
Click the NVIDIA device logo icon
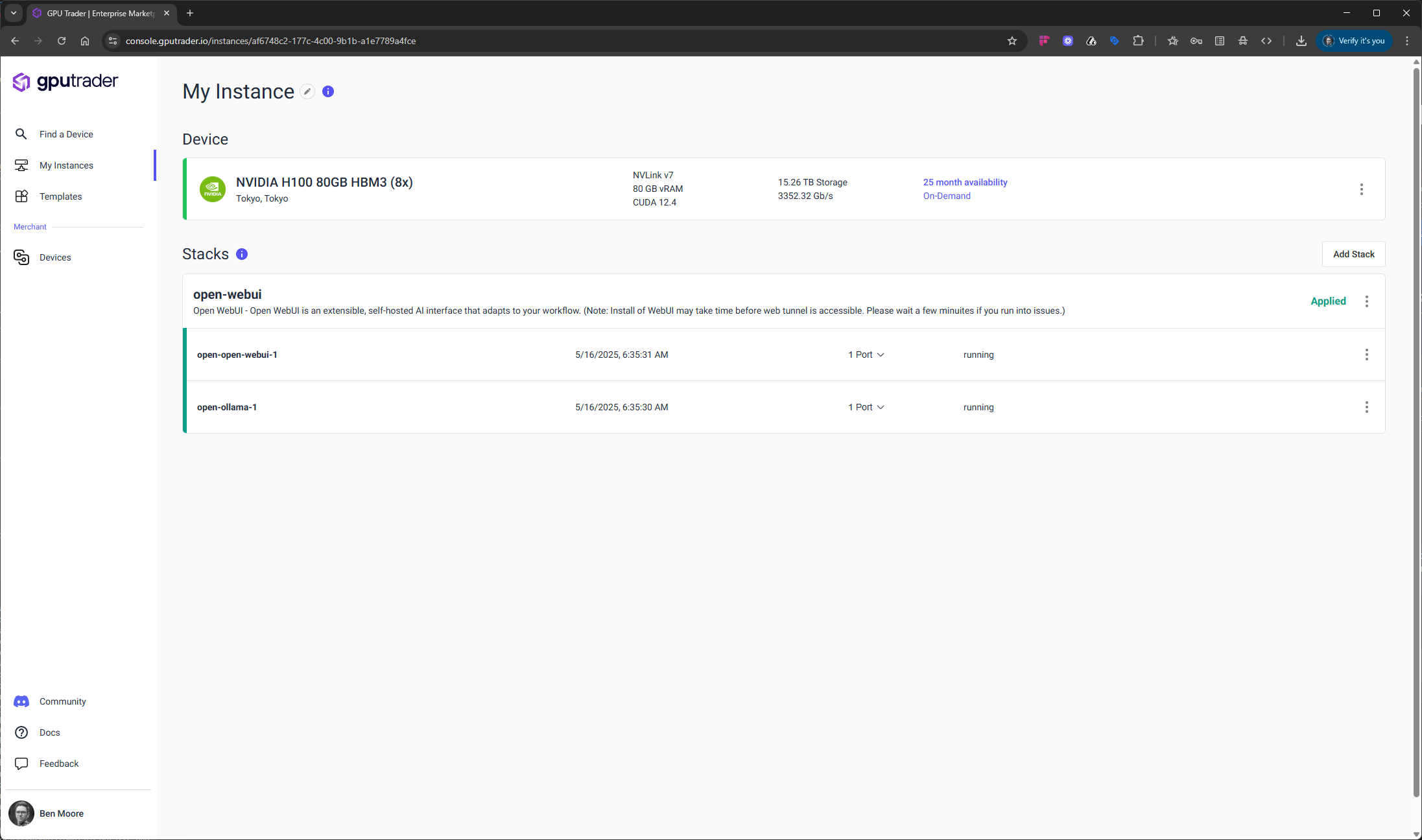[213, 189]
